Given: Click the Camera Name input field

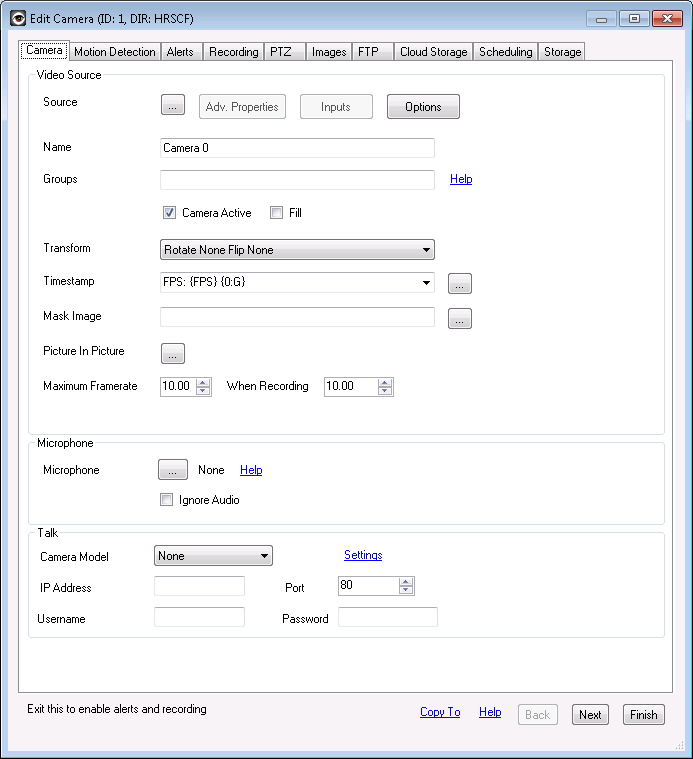Looking at the screenshot, I should [x=297, y=148].
